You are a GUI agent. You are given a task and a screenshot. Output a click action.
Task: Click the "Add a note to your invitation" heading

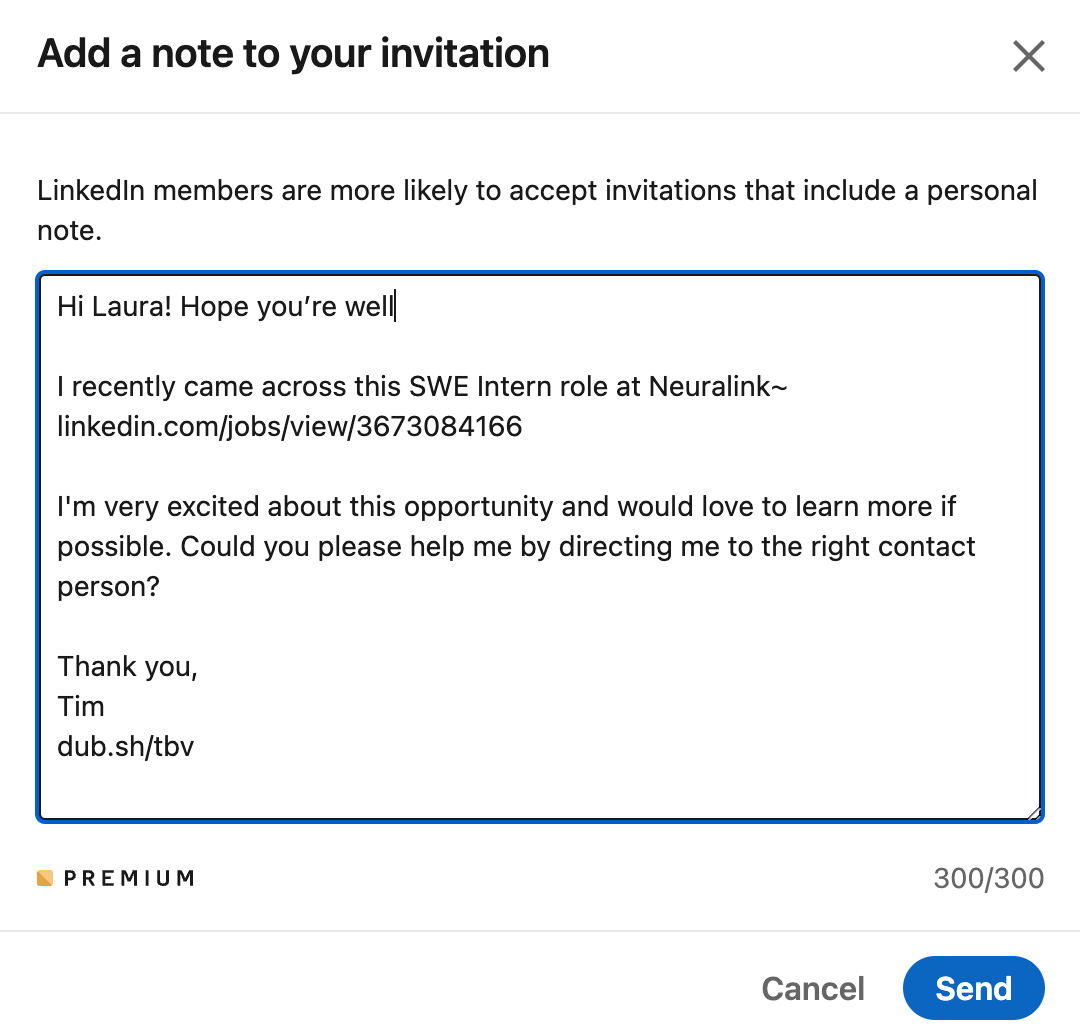293,54
